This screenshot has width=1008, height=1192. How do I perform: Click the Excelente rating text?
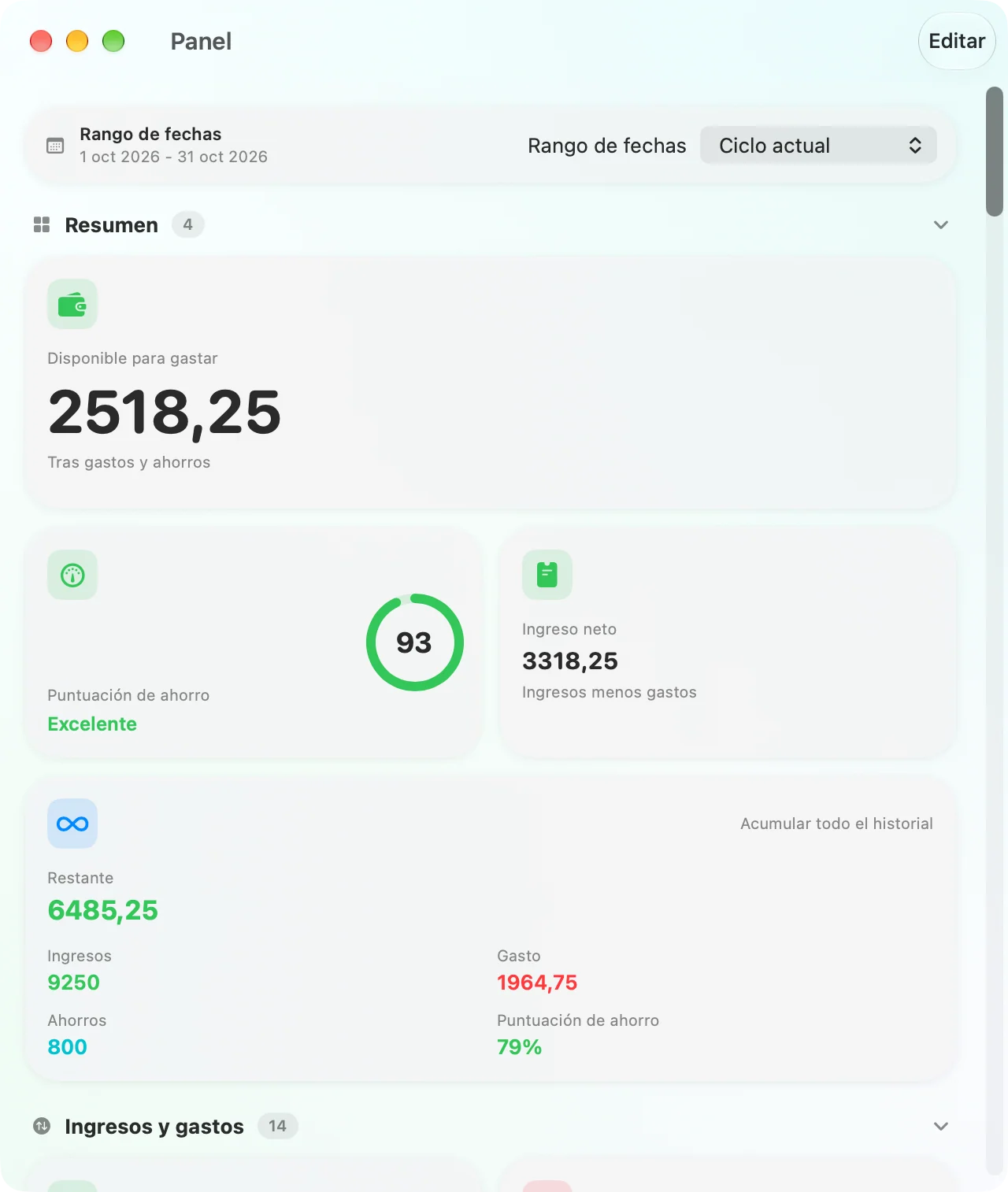92,724
